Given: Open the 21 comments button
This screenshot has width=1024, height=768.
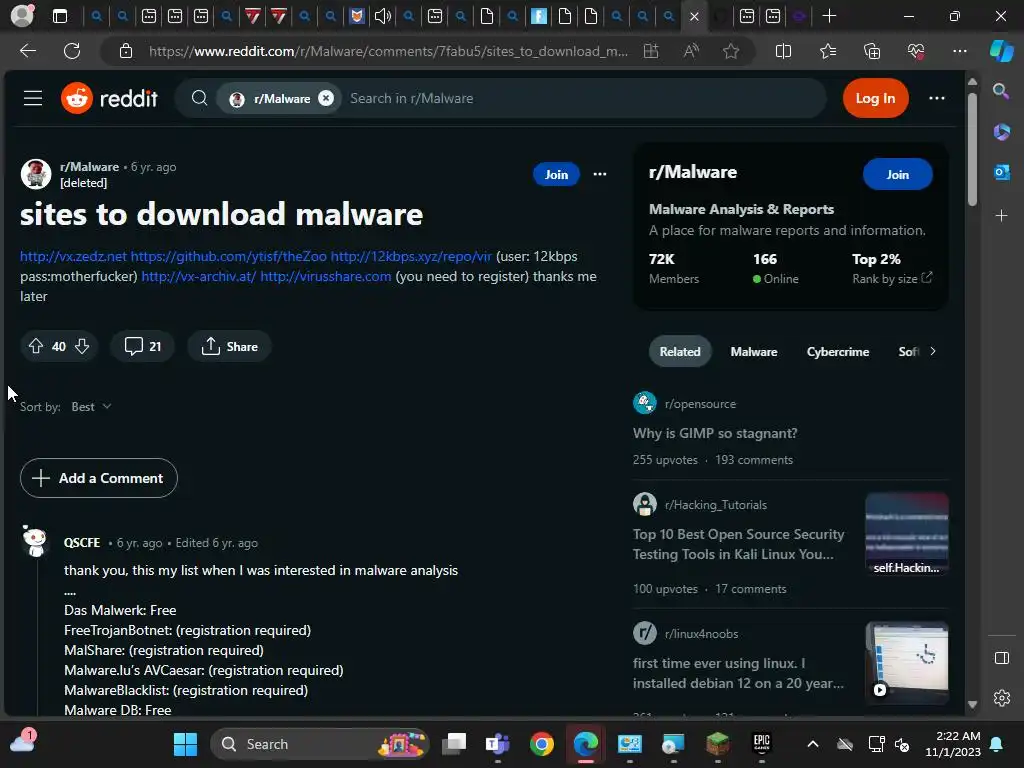Looking at the screenshot, I should tap(142, 346).
